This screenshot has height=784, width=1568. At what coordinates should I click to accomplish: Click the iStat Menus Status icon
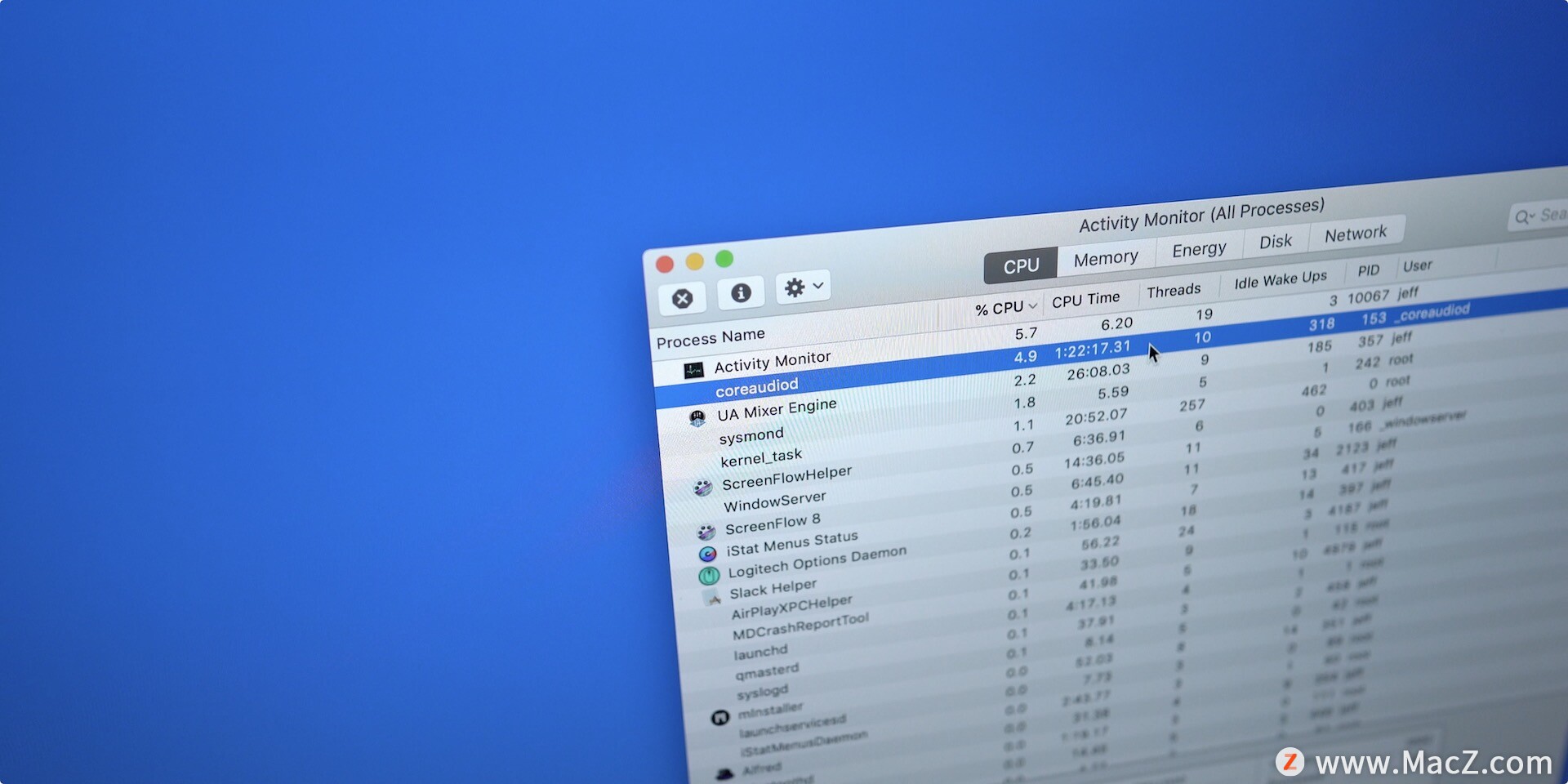707,554
